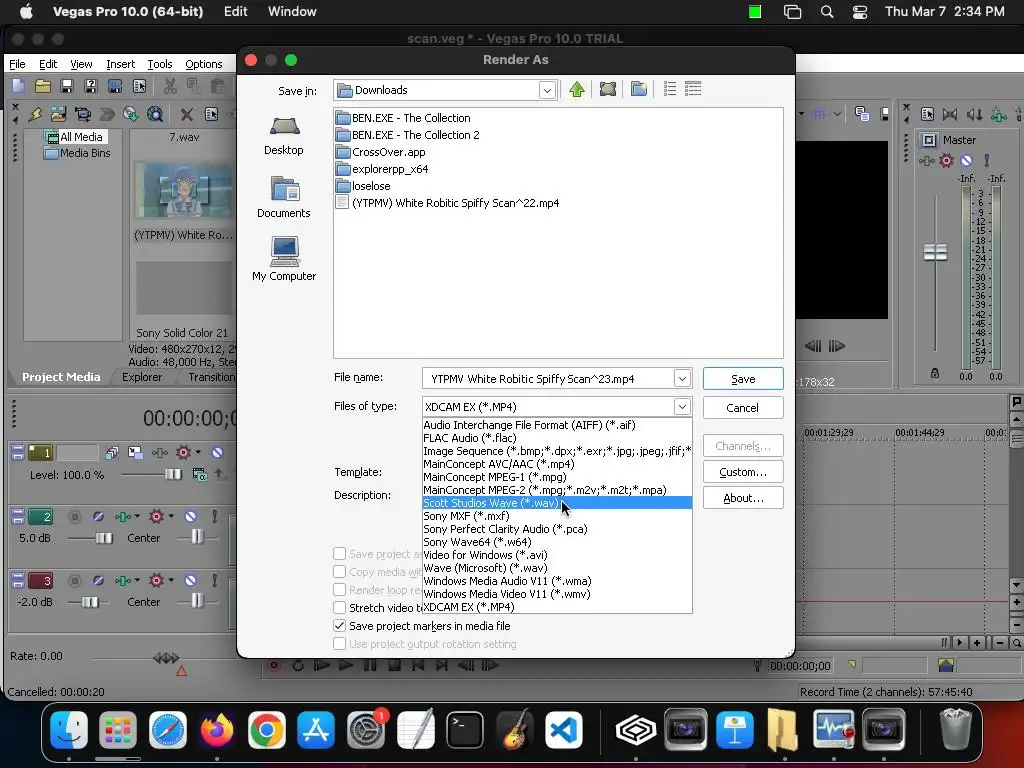Click the Master volume fader handle
1024x768 pixels.
point(935,252)
